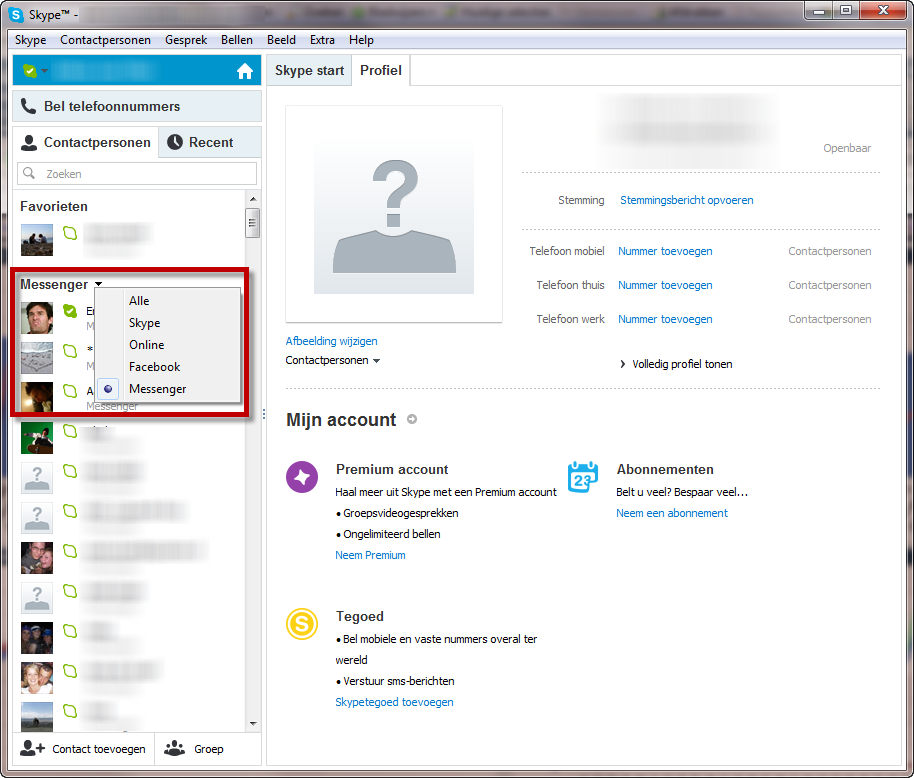Select Online in the filter menu

(x=147, y=345)
